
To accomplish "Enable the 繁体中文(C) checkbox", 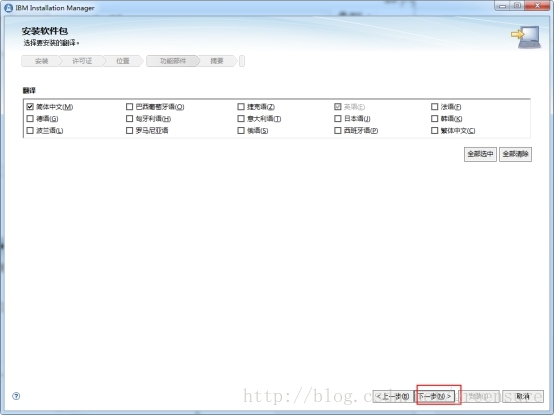I will pyautogui.click(x=435, y=130).
